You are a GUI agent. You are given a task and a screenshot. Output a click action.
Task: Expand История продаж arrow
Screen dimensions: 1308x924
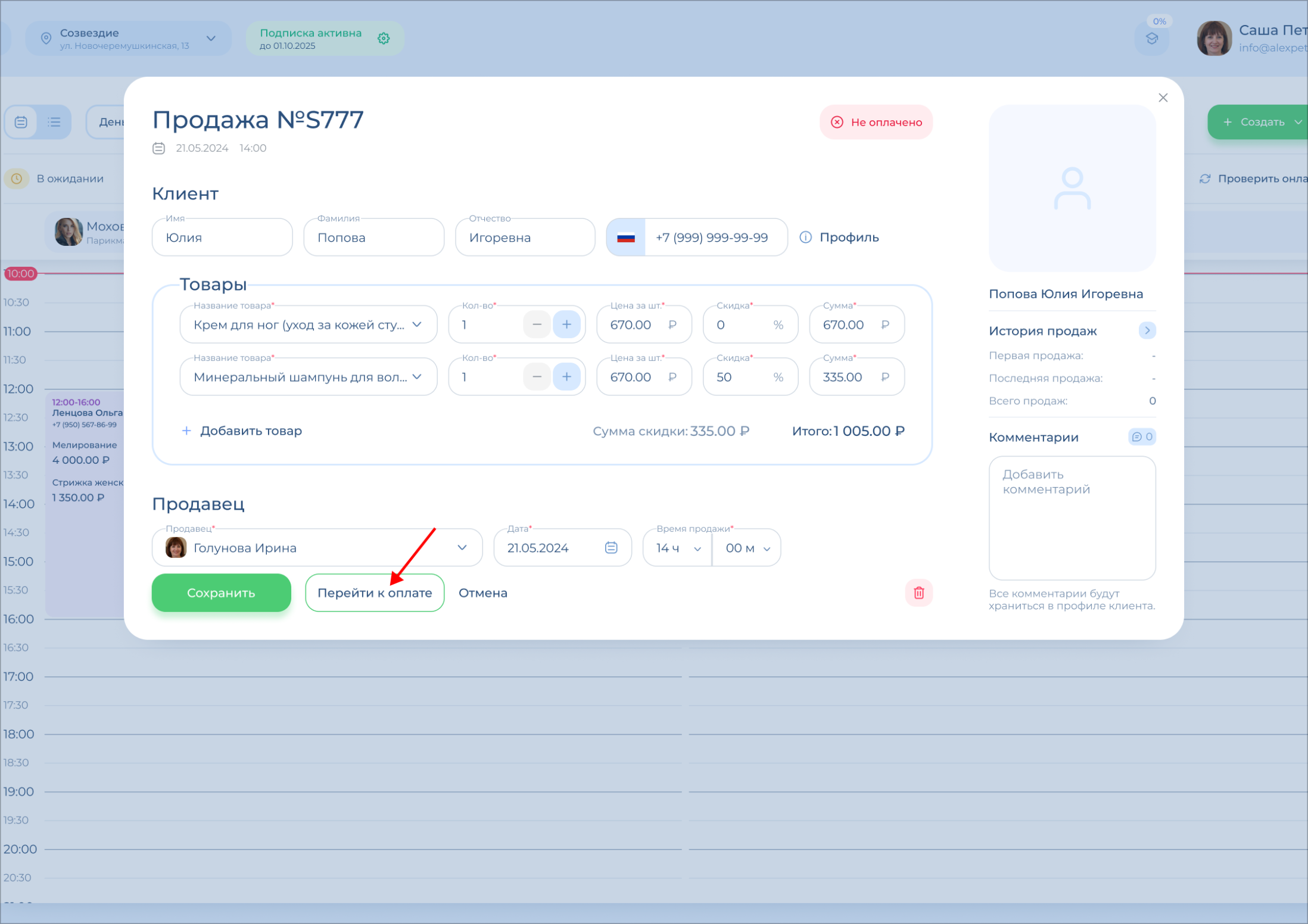point(1147,330)
